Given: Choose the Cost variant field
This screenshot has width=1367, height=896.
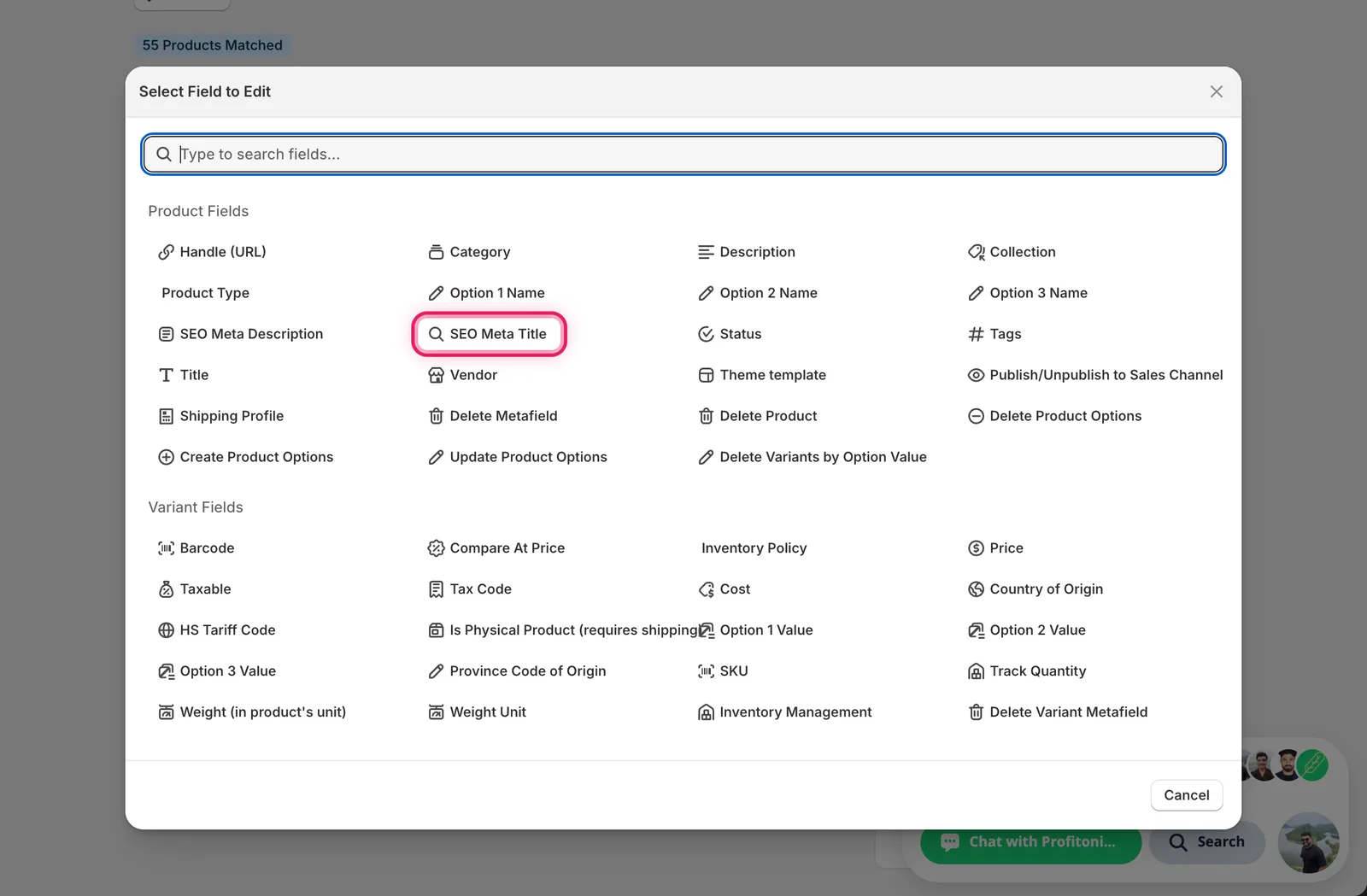Looking at the screenshot, I should tap(725, 589).
